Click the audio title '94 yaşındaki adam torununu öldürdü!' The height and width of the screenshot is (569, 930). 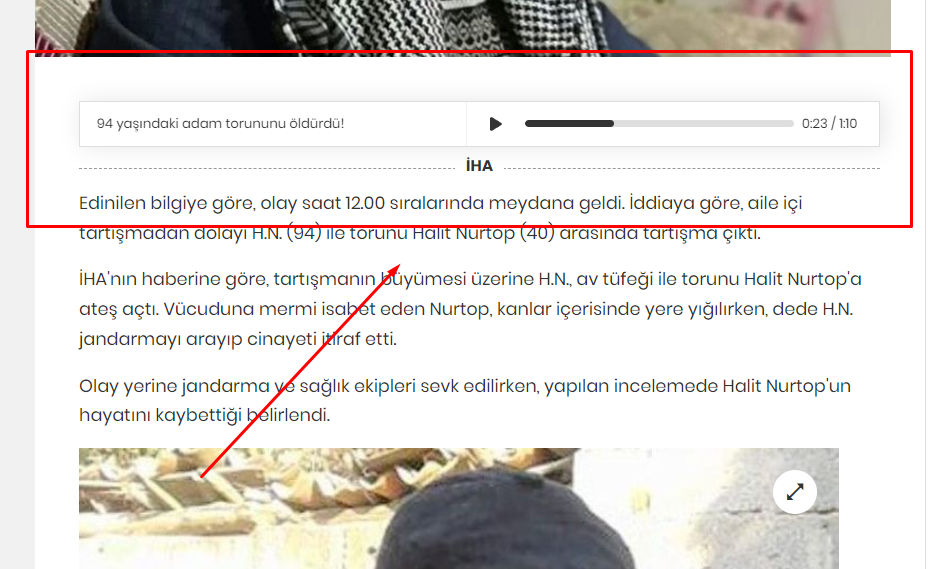pyautogui.click(x=220, y=123)
